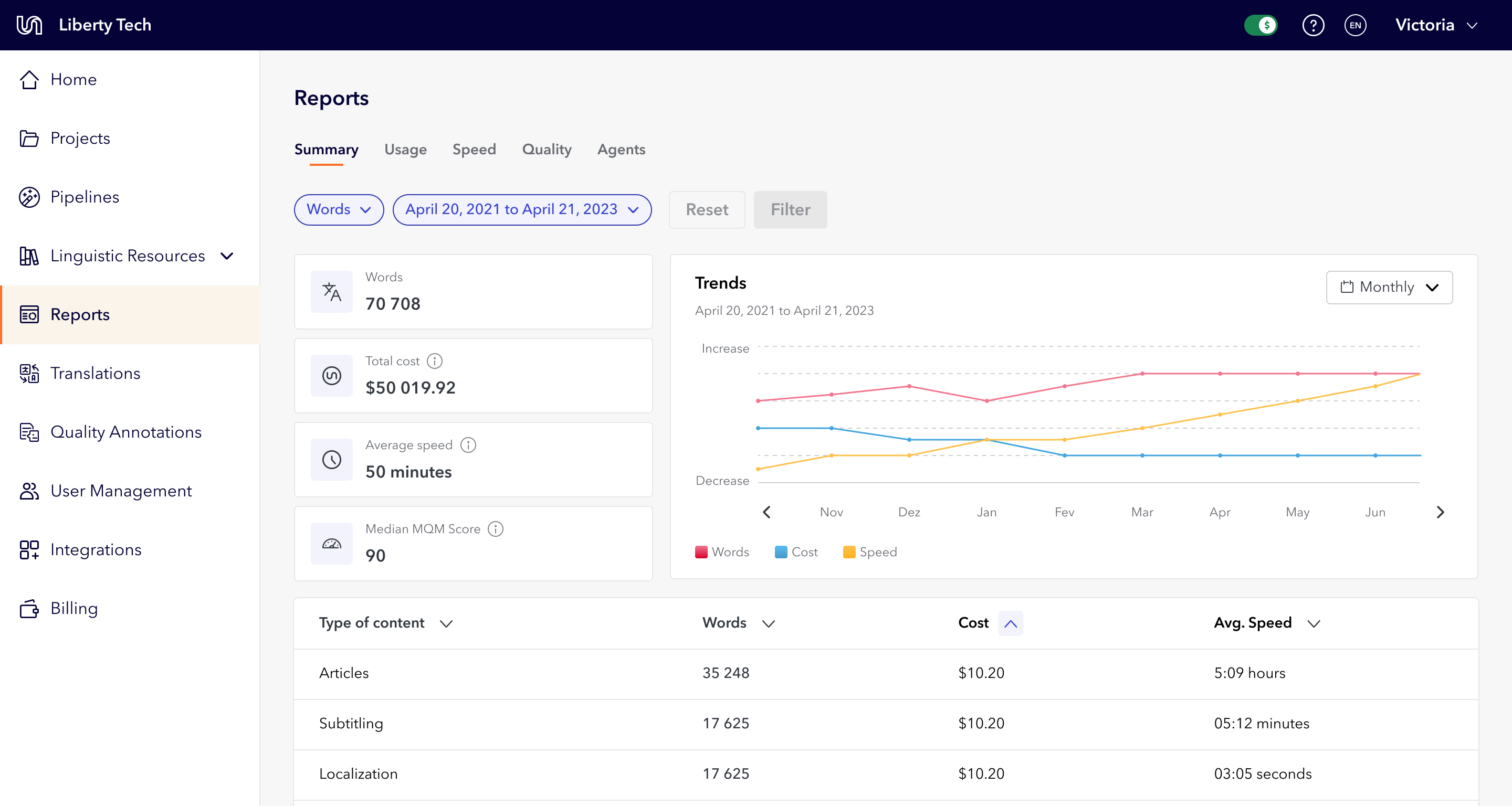Click the Liberty Tech logo icon
Image resolution: width=1512 pixels, height=806 pixels.
pyautogui.click(x=29, y=25)
